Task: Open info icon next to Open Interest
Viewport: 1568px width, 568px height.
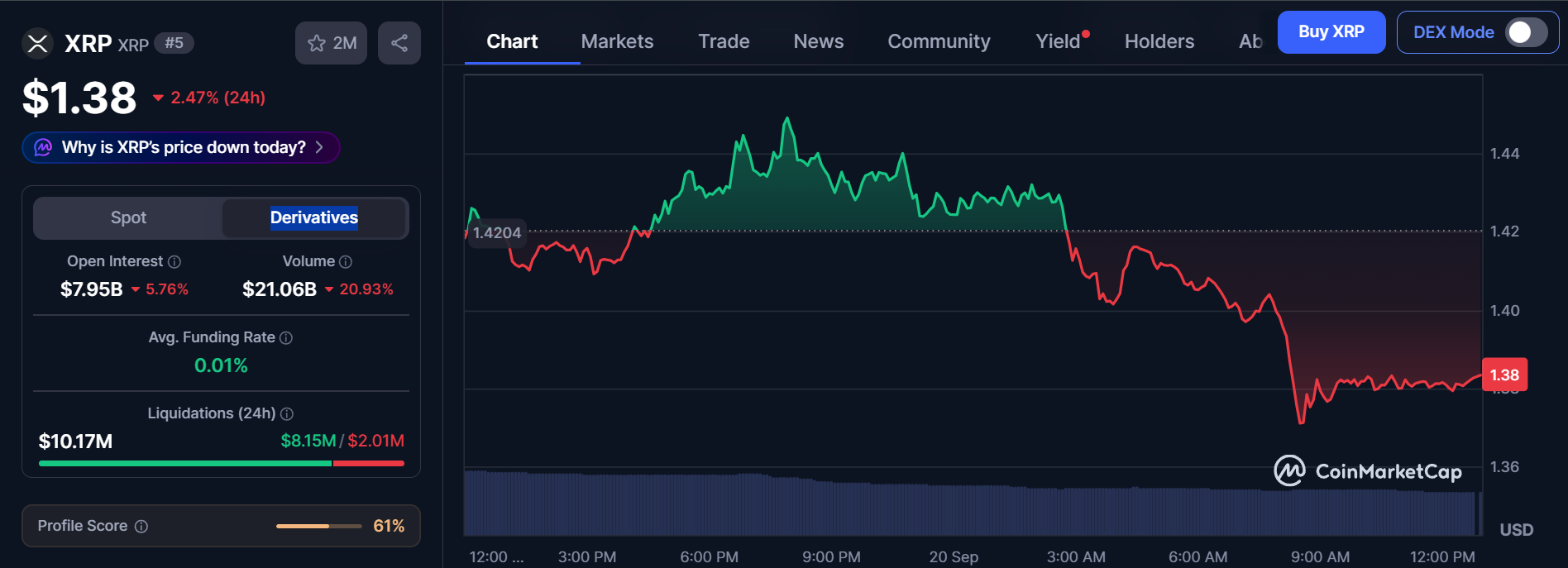Action: pos(174,262)
